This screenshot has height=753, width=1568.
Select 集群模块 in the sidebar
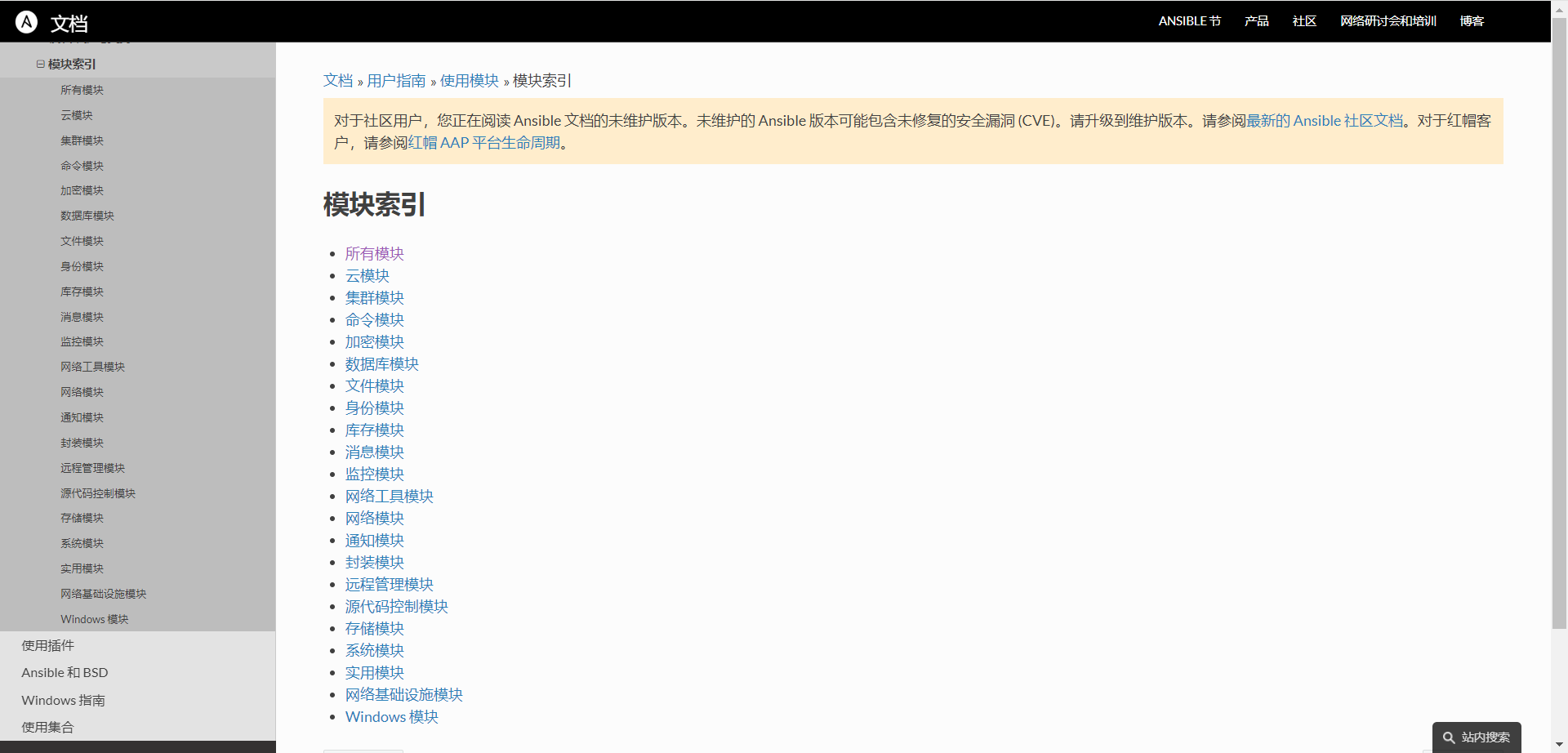(x=82, y=140)
